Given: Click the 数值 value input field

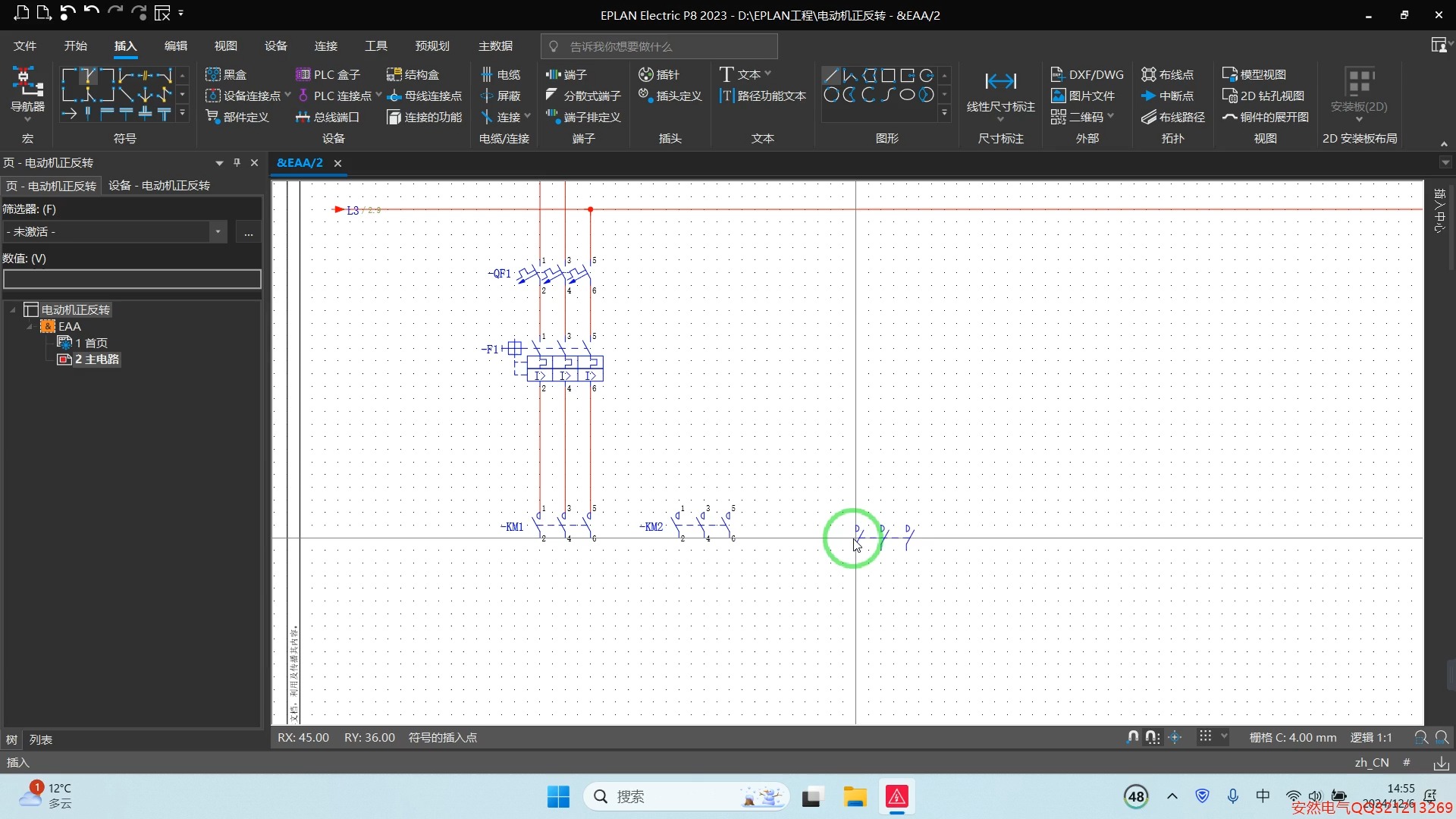Looking at the screenshot, I should pyautogui.click(x=132, y=280).
